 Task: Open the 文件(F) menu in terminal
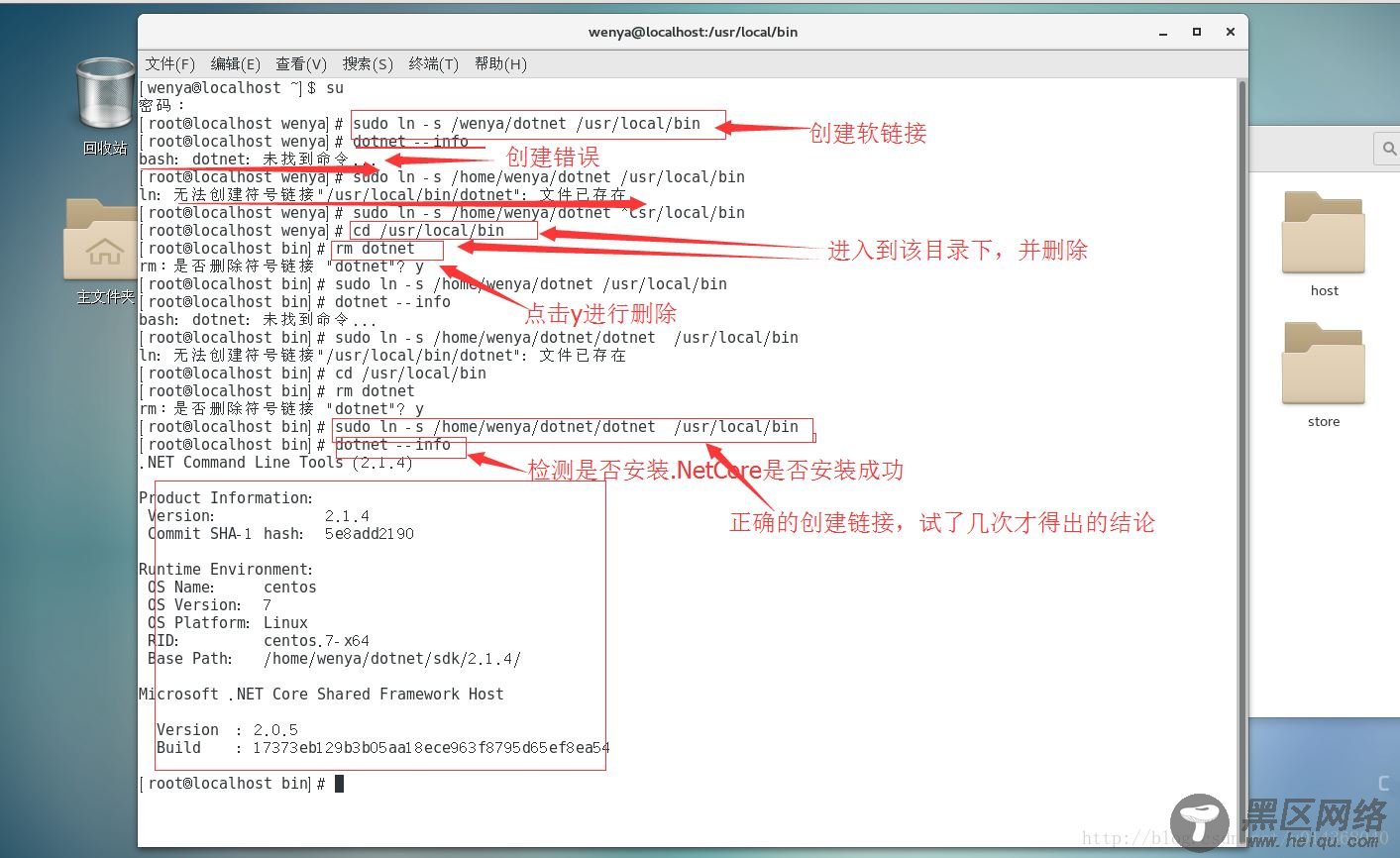pos(170,64)
